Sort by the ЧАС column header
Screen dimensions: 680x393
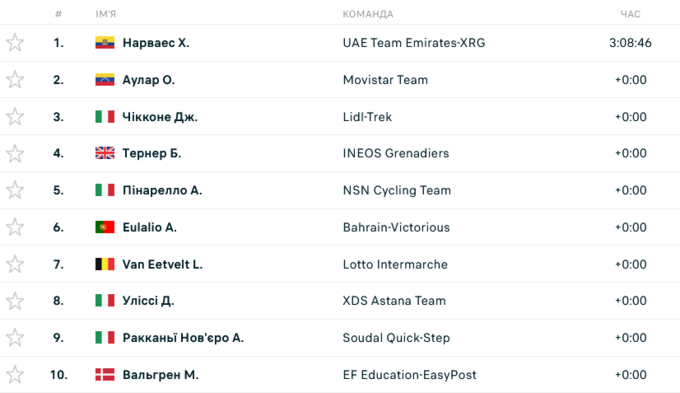630,14
